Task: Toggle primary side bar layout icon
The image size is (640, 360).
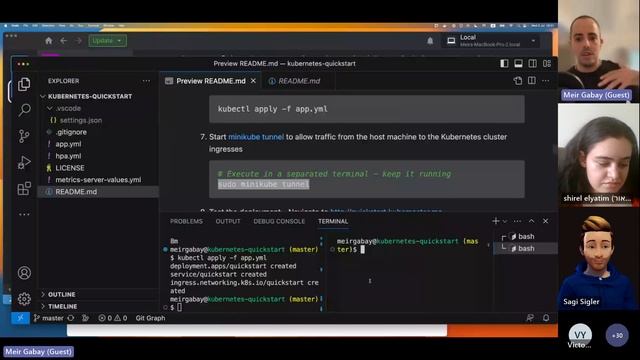Action: pyautogui.click(x=504, y=63)
